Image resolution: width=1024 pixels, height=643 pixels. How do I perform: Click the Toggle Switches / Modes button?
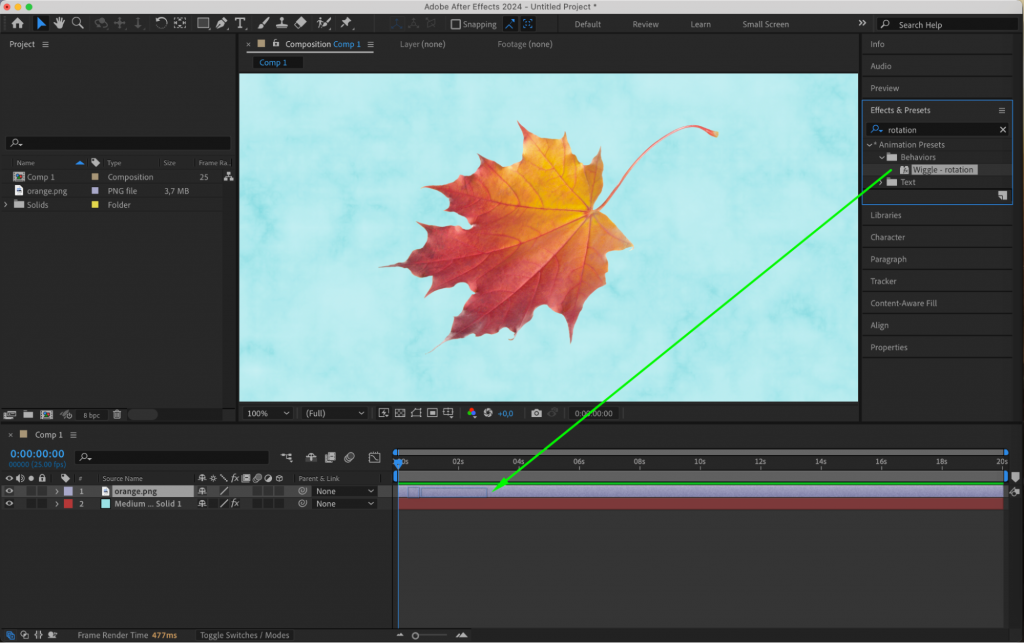(244, 634)
